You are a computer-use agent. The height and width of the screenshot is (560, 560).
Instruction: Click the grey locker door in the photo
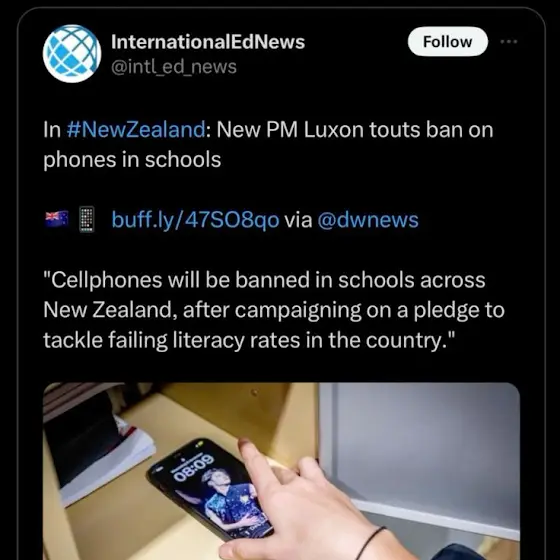(x=419, y=461)
